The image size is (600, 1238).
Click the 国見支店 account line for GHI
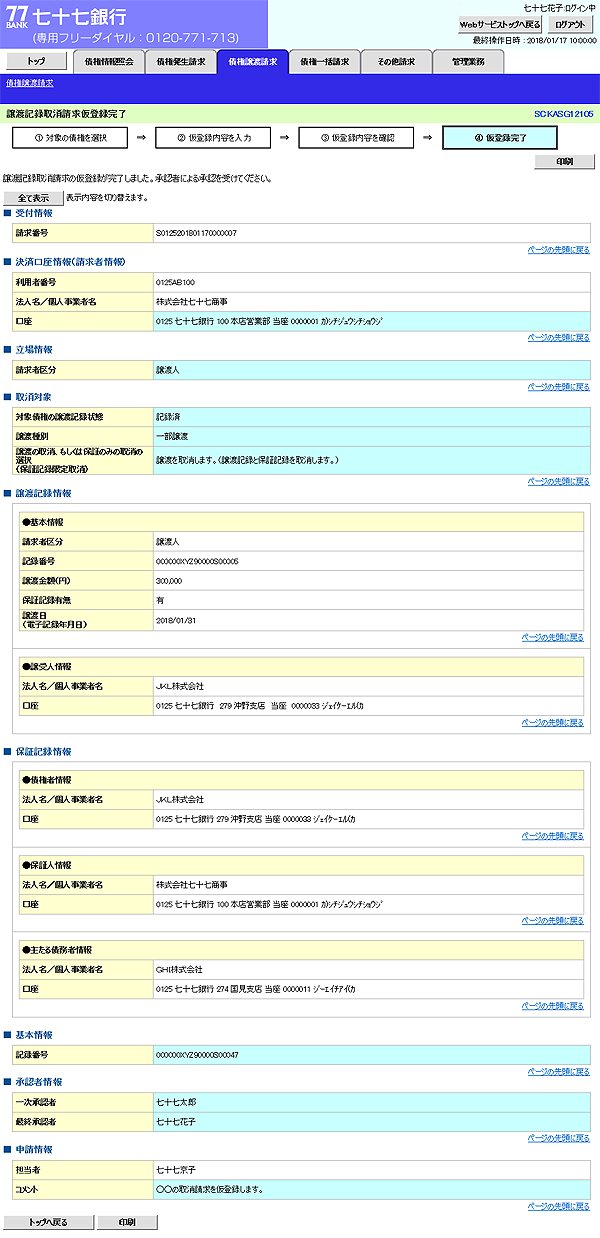pos(255,989)
